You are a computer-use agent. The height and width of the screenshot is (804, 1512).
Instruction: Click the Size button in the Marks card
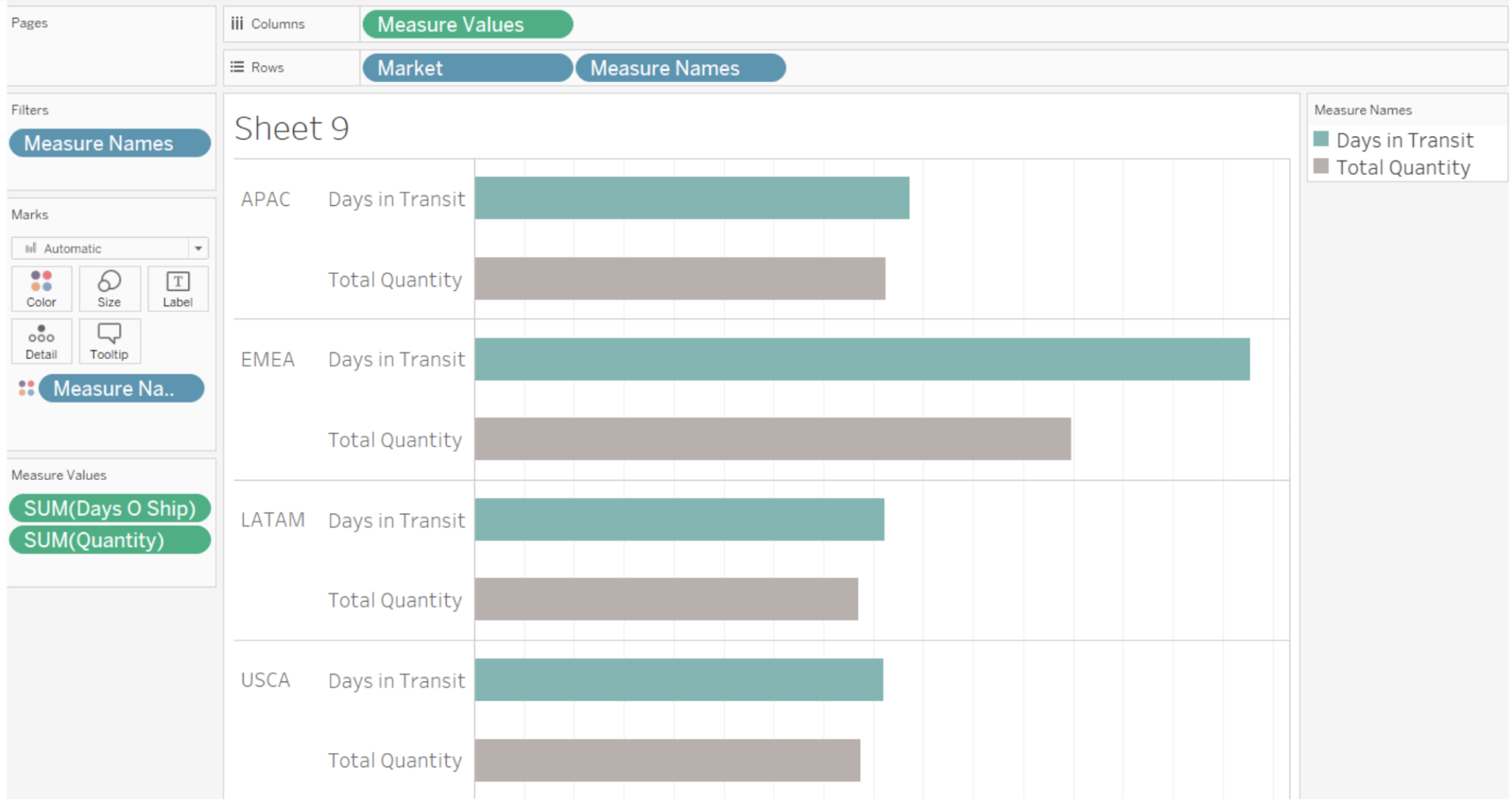[109, 288]
